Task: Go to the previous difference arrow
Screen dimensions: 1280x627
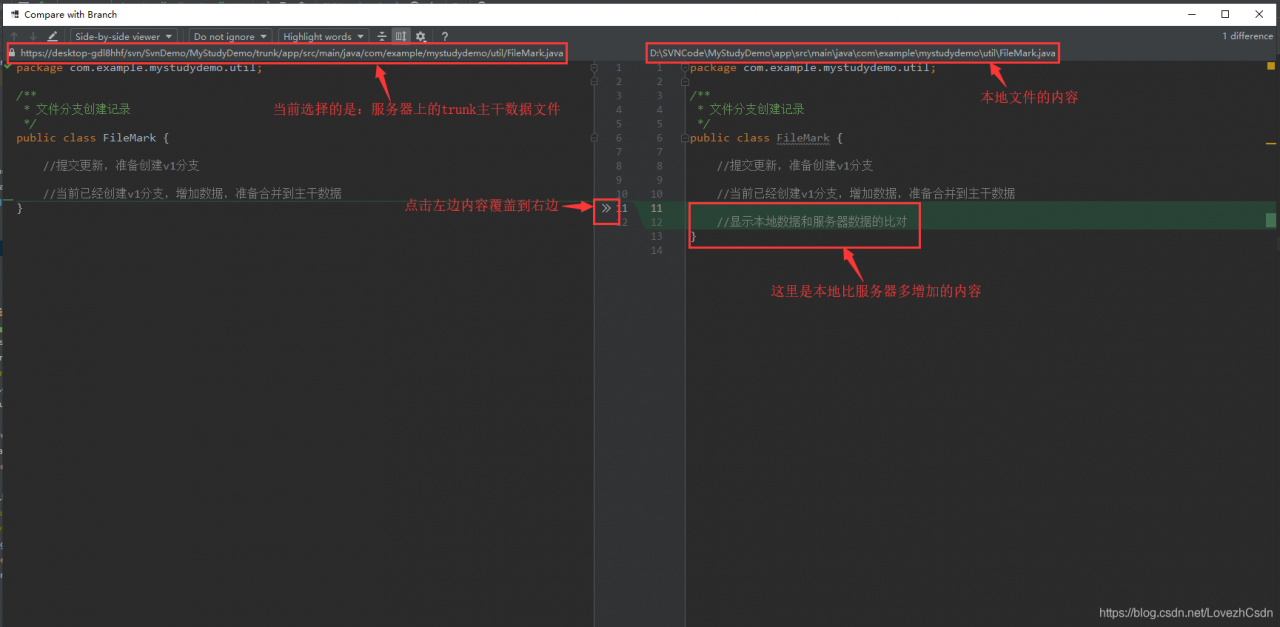Action: point(14,36)
